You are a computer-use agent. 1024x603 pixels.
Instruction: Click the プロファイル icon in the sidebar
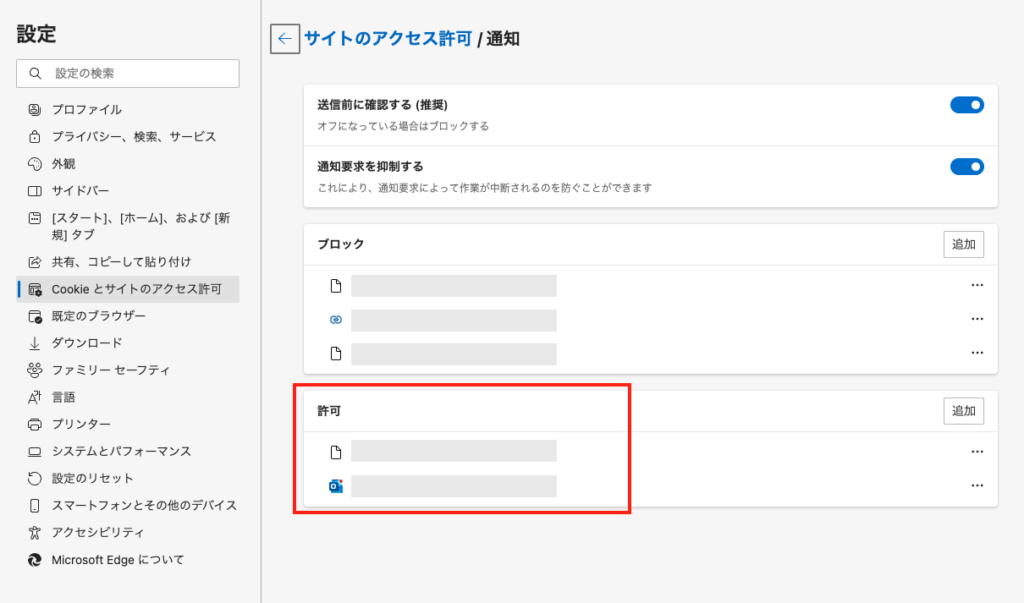click(x=34, y=110)
